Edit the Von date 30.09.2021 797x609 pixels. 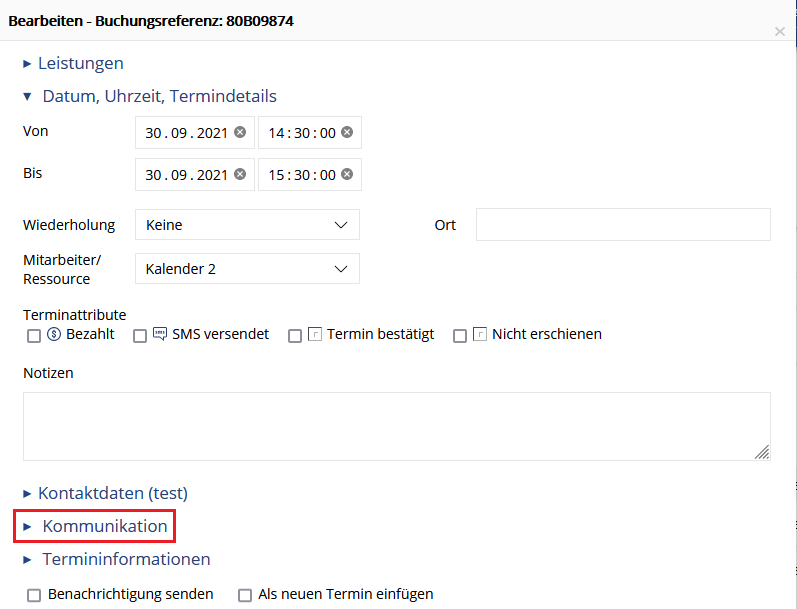pyautogui.click(x=186, y=133)
